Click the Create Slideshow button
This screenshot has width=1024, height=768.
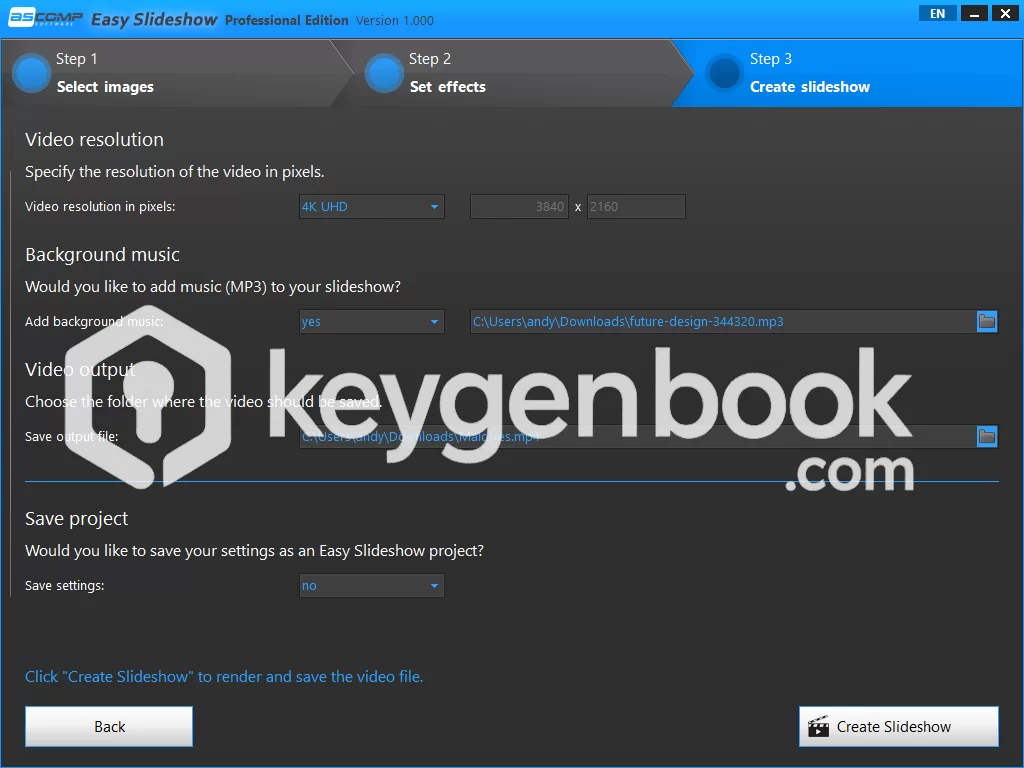898,727
